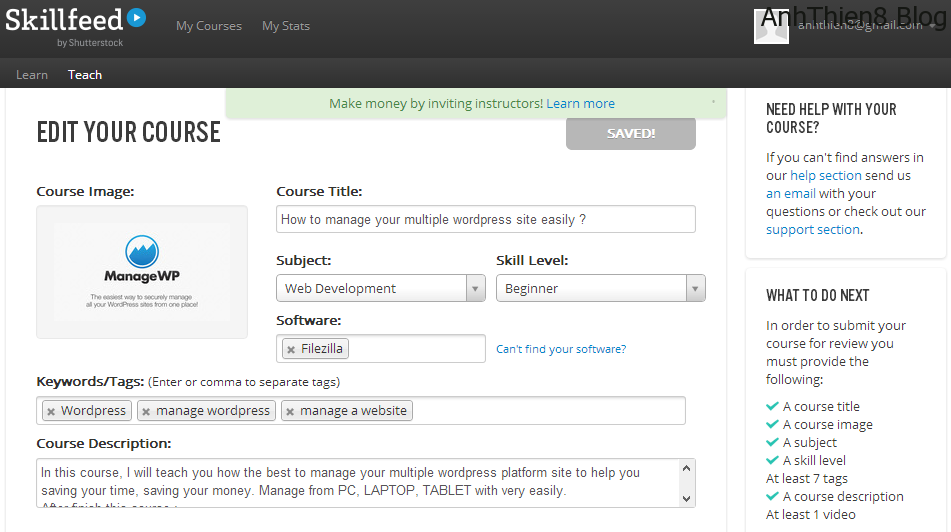This screenshot has width=951, height=532.
Task: Switch to the Learn tab
Action: [32, 75]
